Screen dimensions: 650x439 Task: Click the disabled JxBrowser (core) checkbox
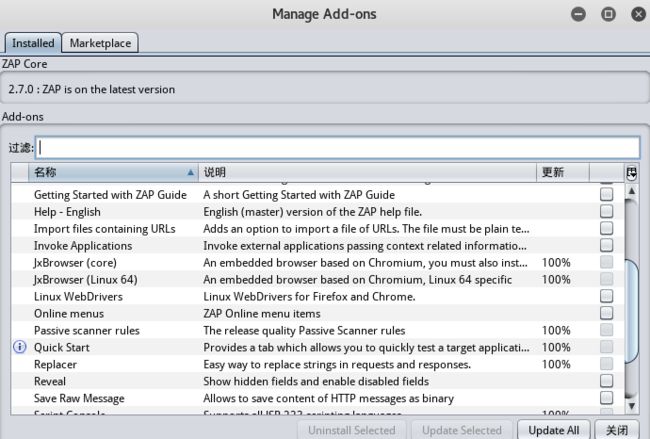point(606,262)
